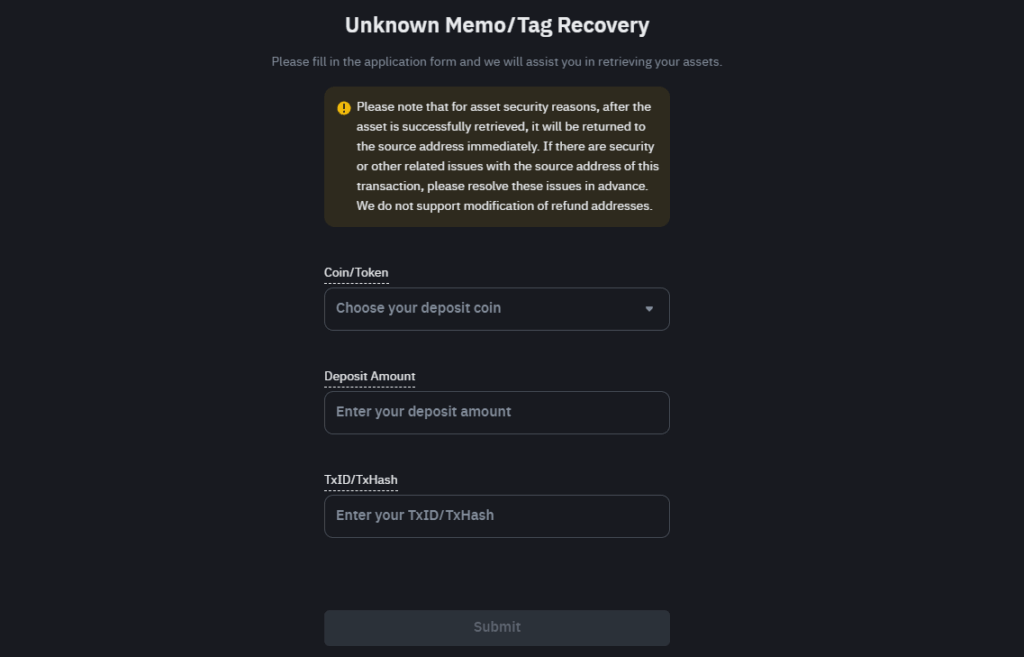The image size is (1024, 657).
Task: Open the Choose your deposit coin dropdown
Action: pos(497,309)
